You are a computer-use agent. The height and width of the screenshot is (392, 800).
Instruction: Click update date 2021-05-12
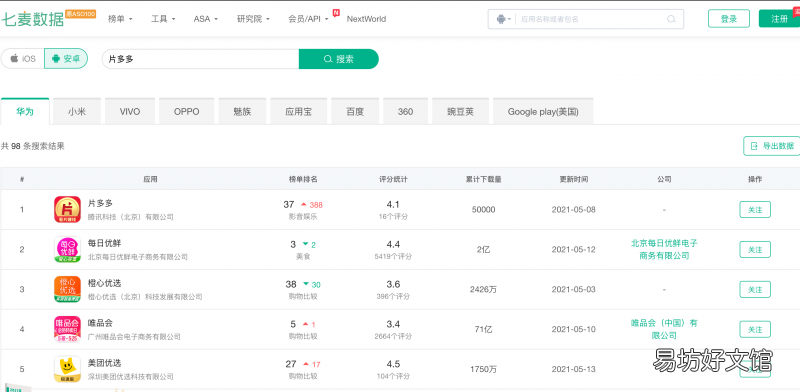[x=573, y=250]
